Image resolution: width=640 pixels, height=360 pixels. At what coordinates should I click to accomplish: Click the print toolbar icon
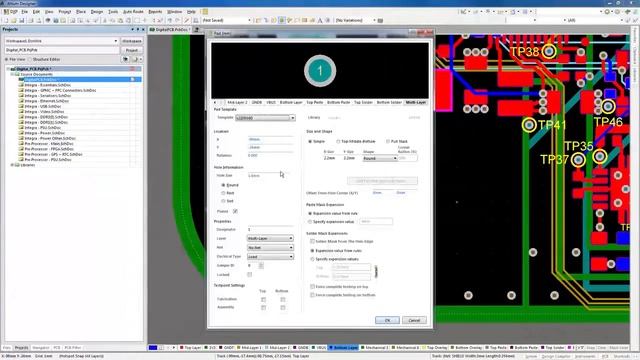(x=31, y=20)
